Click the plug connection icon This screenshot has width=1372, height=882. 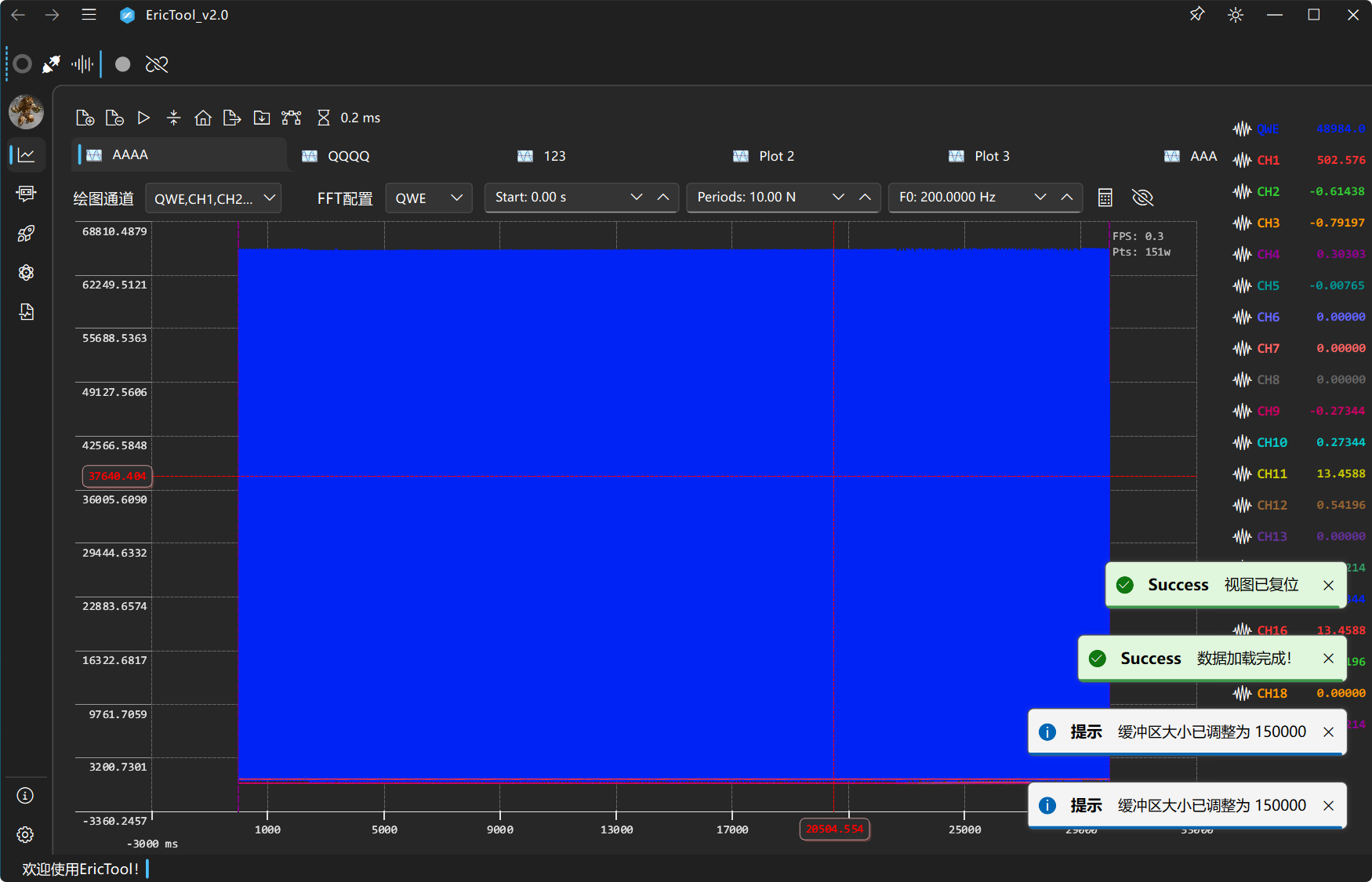point(52,64)
